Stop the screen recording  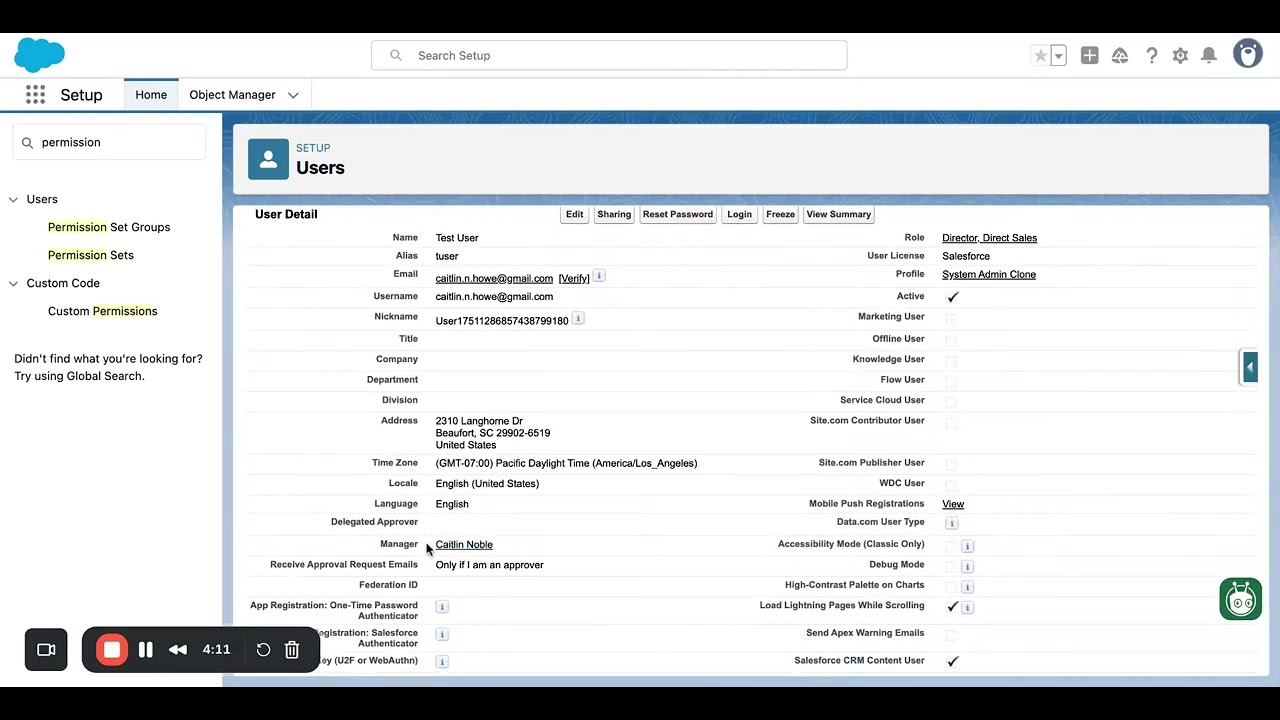pyautogui.click(x=112, y=650)
